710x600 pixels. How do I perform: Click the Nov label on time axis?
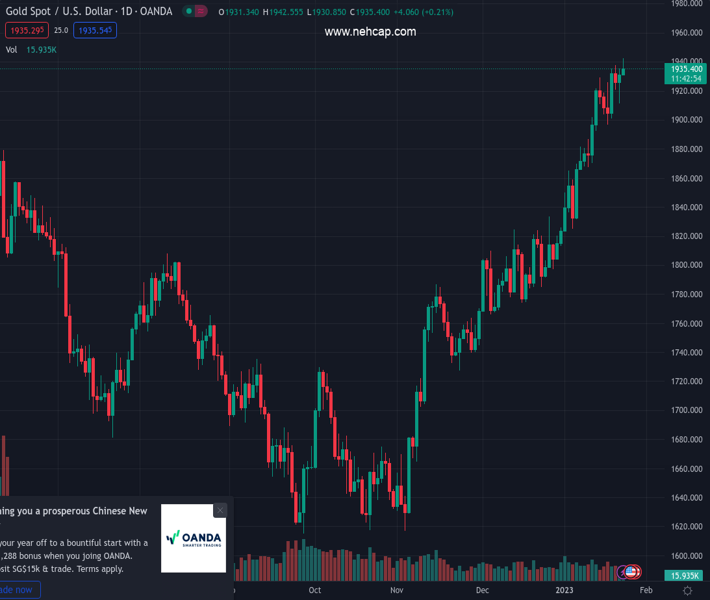[x=397, y=591]
